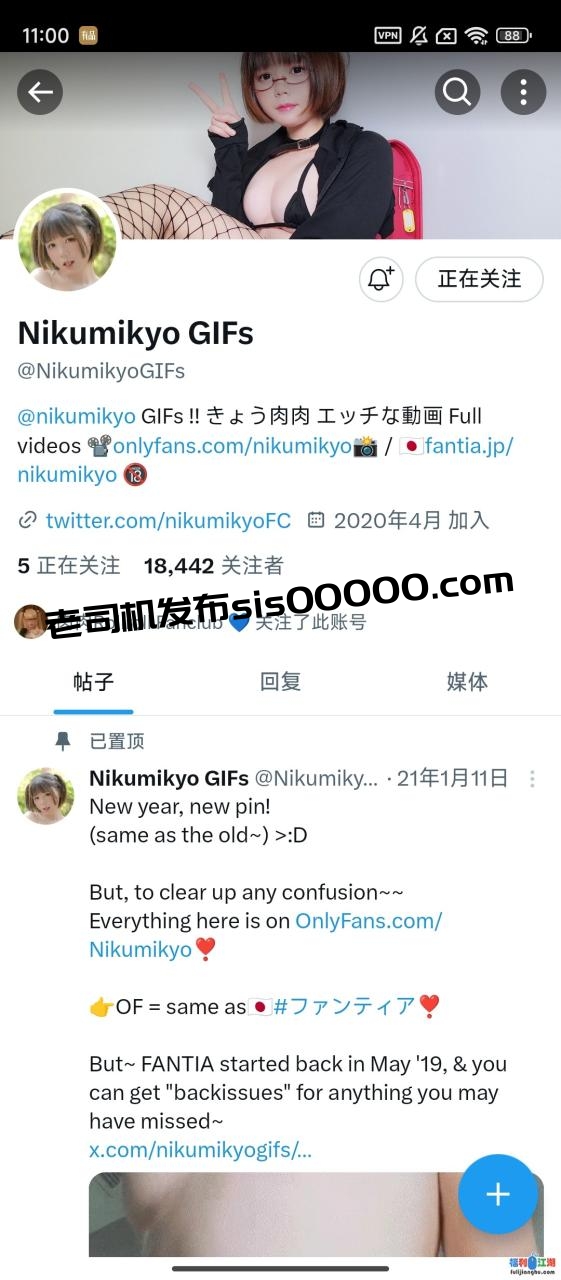Viewport: 561px width, 1280px height.
Task: Open the round profile avatar picture
Action: point(68,240)
